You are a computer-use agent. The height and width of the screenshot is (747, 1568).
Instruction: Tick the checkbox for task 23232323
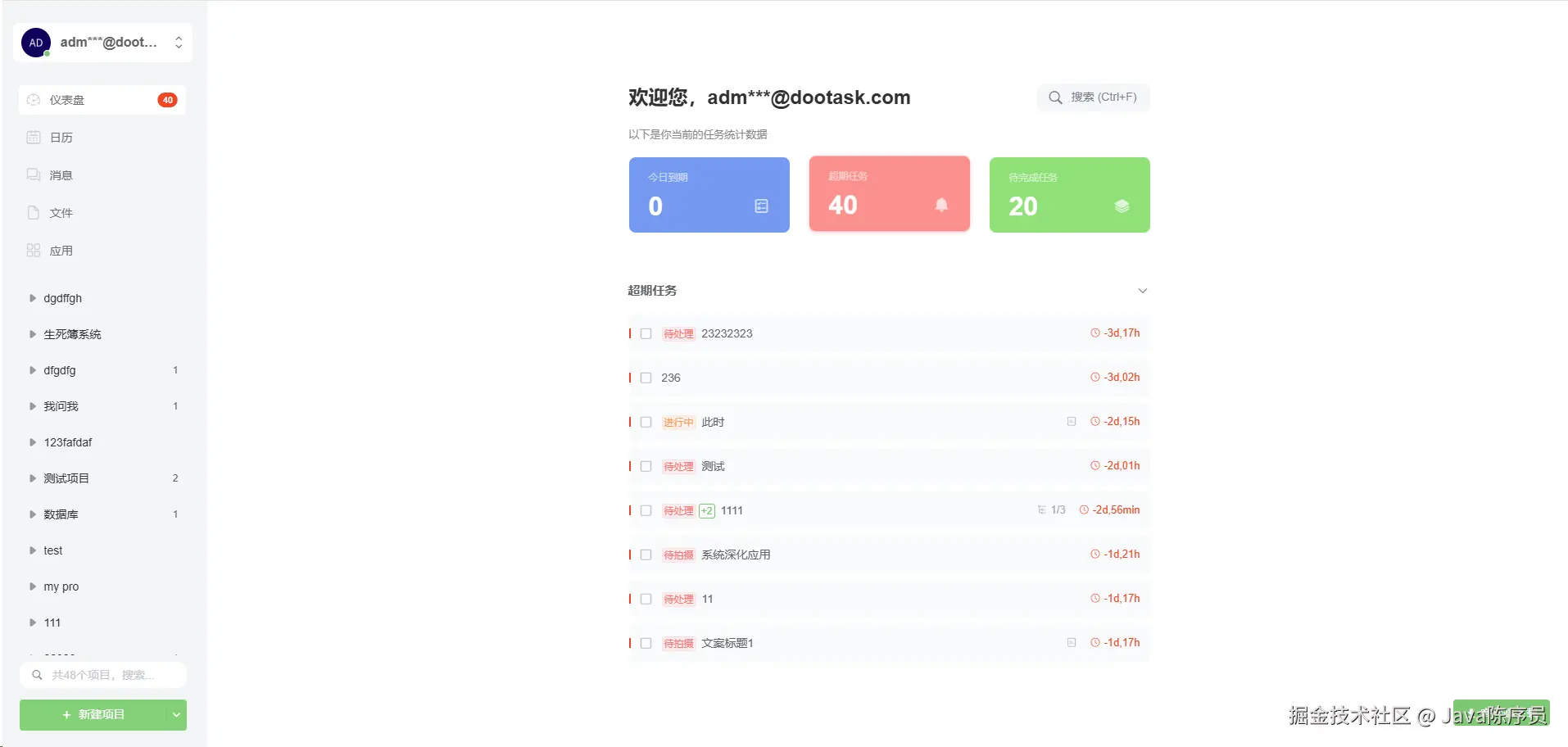coord(646,334)
